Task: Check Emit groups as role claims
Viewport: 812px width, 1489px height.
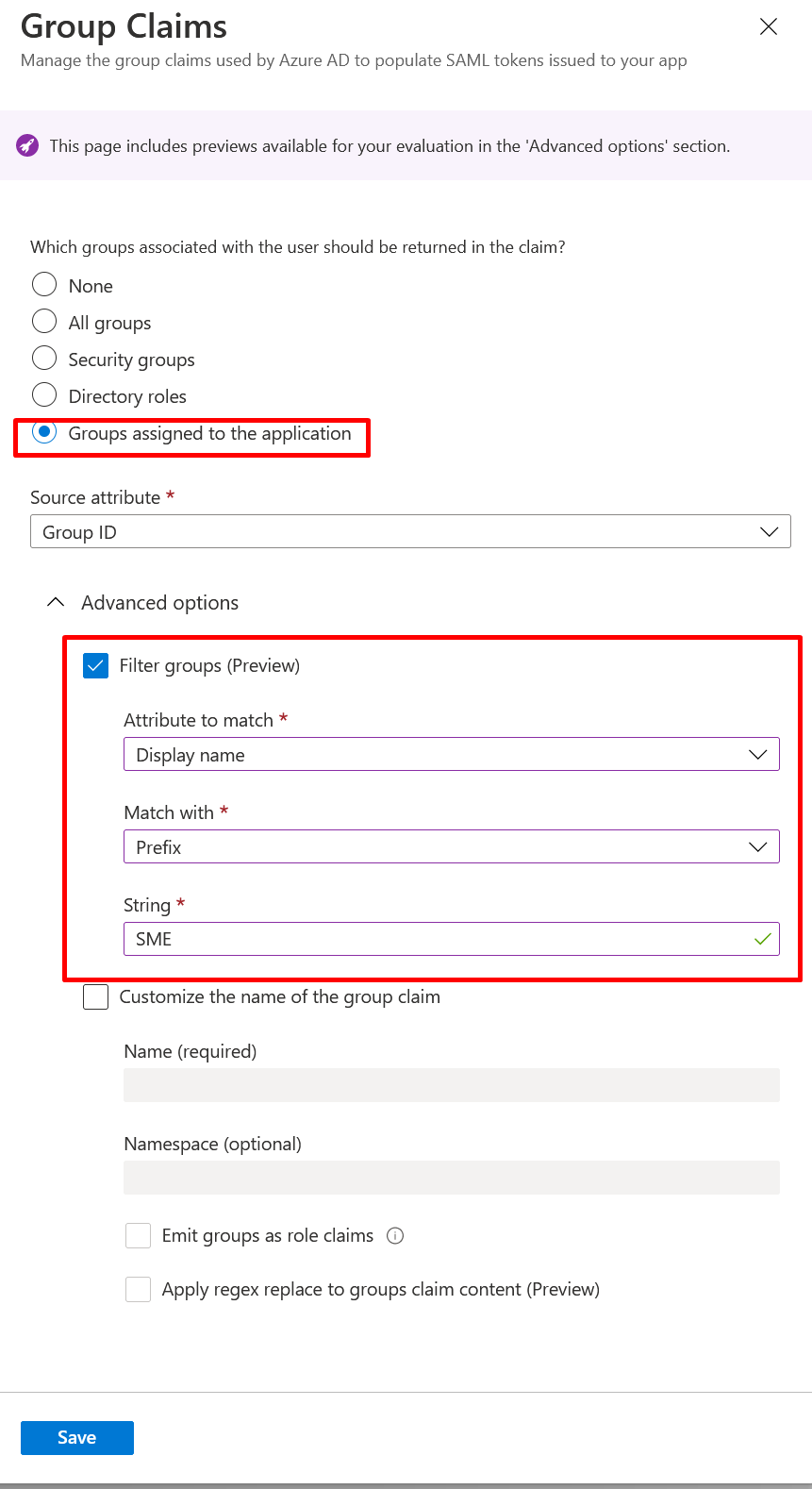Action: (x=139, y=1236)
